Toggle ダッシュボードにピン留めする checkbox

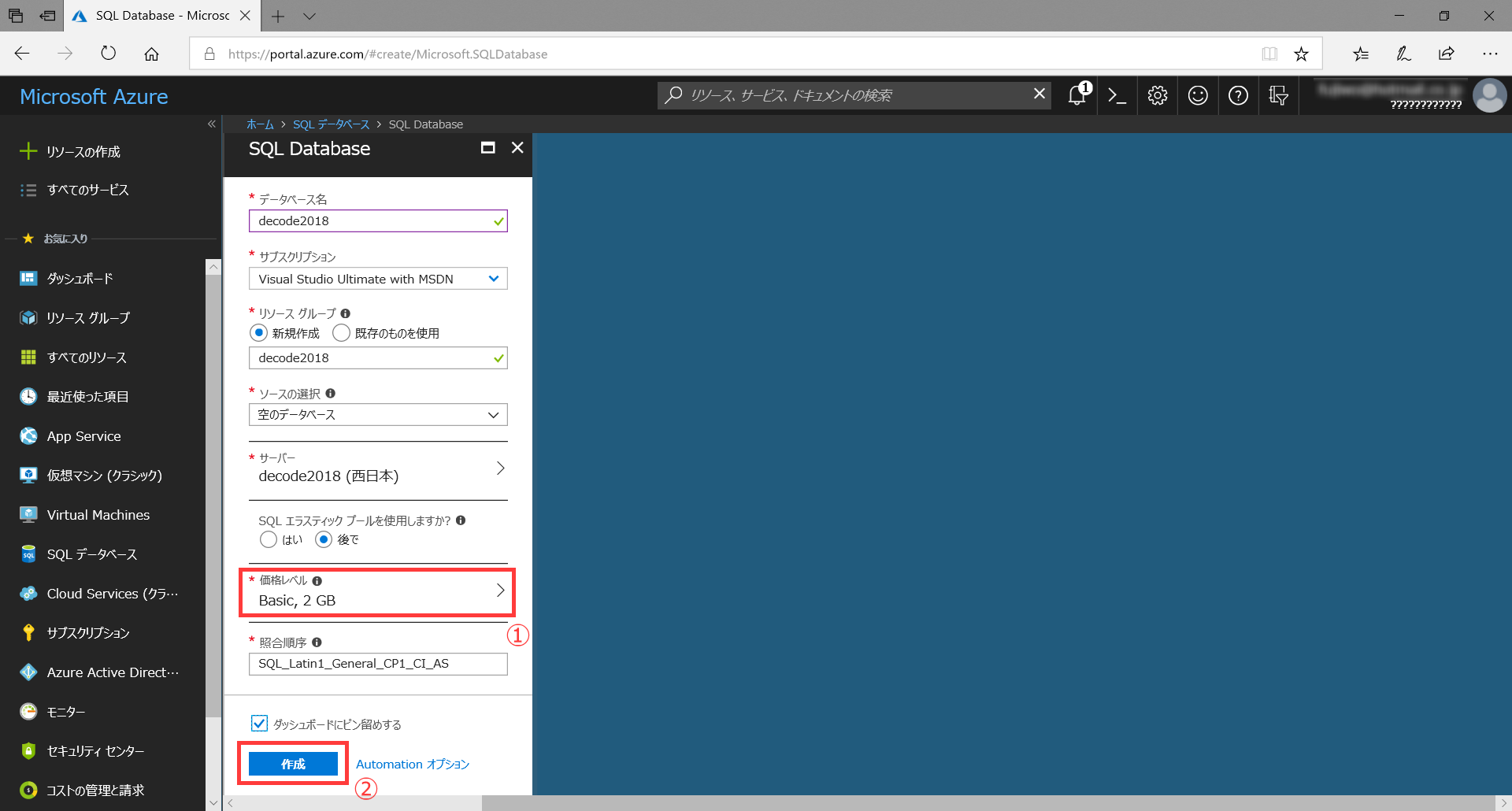[259, 723]
